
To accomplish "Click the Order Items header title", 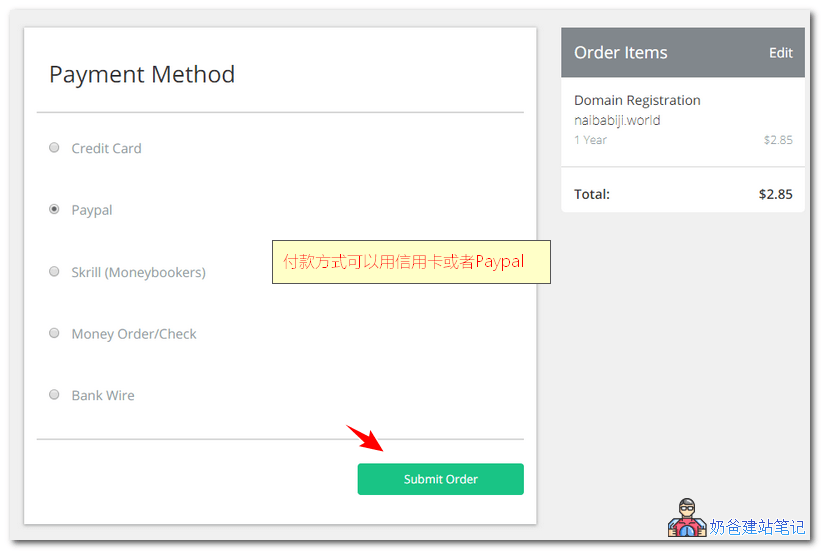I will tap(620, 53).
